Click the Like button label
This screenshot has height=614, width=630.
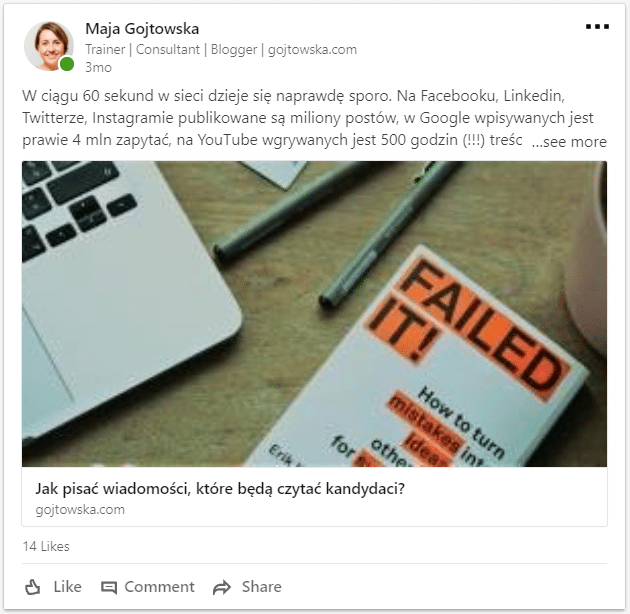(x=68, y=587)
